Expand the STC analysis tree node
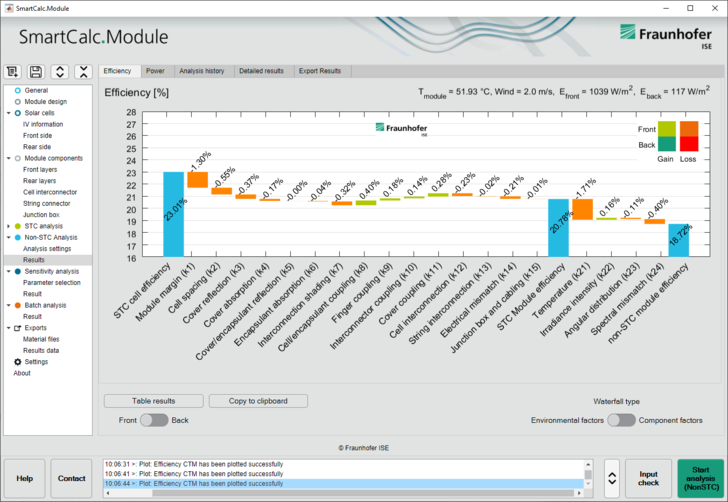728x502 pixels. tap(7, 226)
